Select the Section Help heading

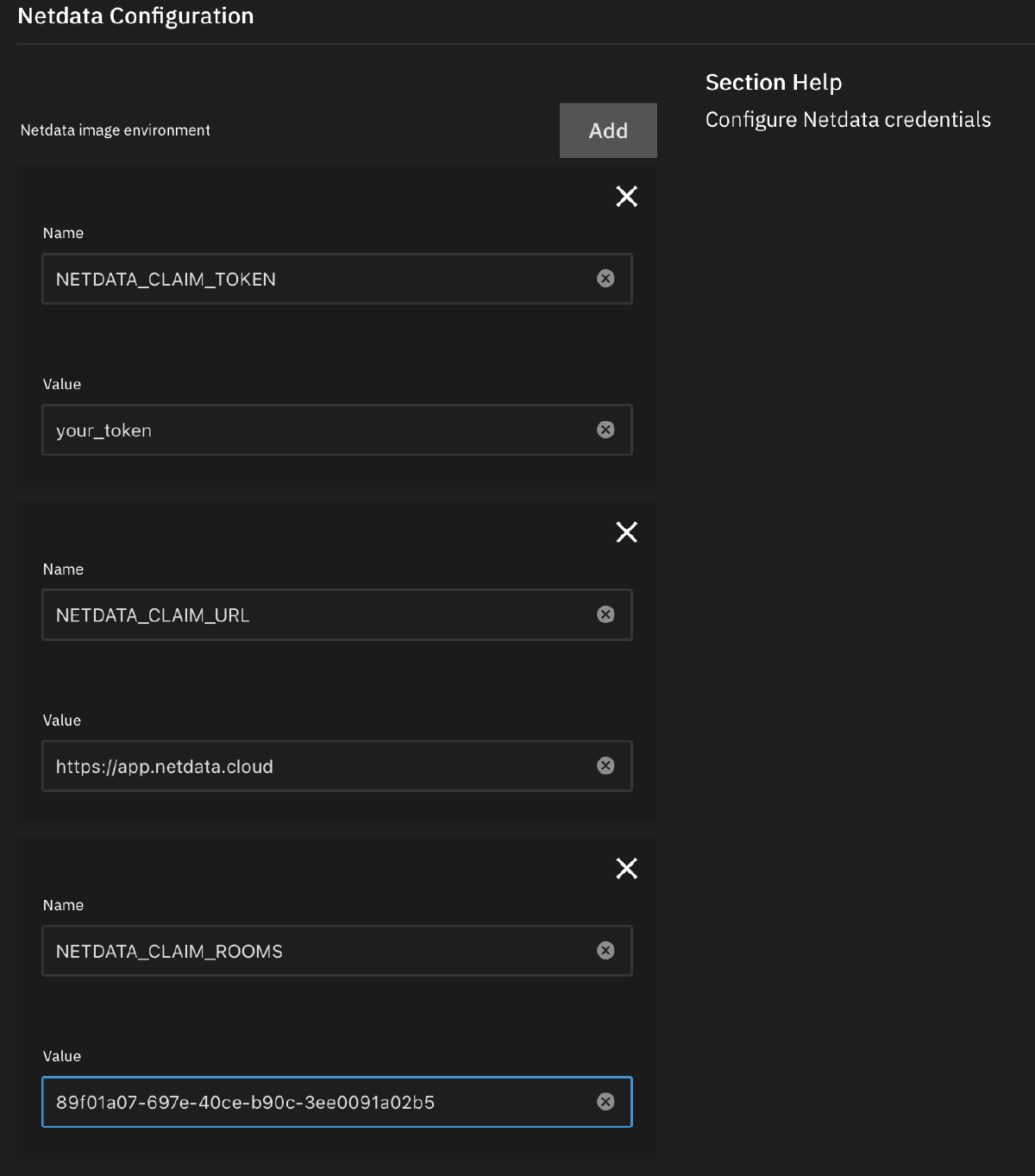(774, 82)
